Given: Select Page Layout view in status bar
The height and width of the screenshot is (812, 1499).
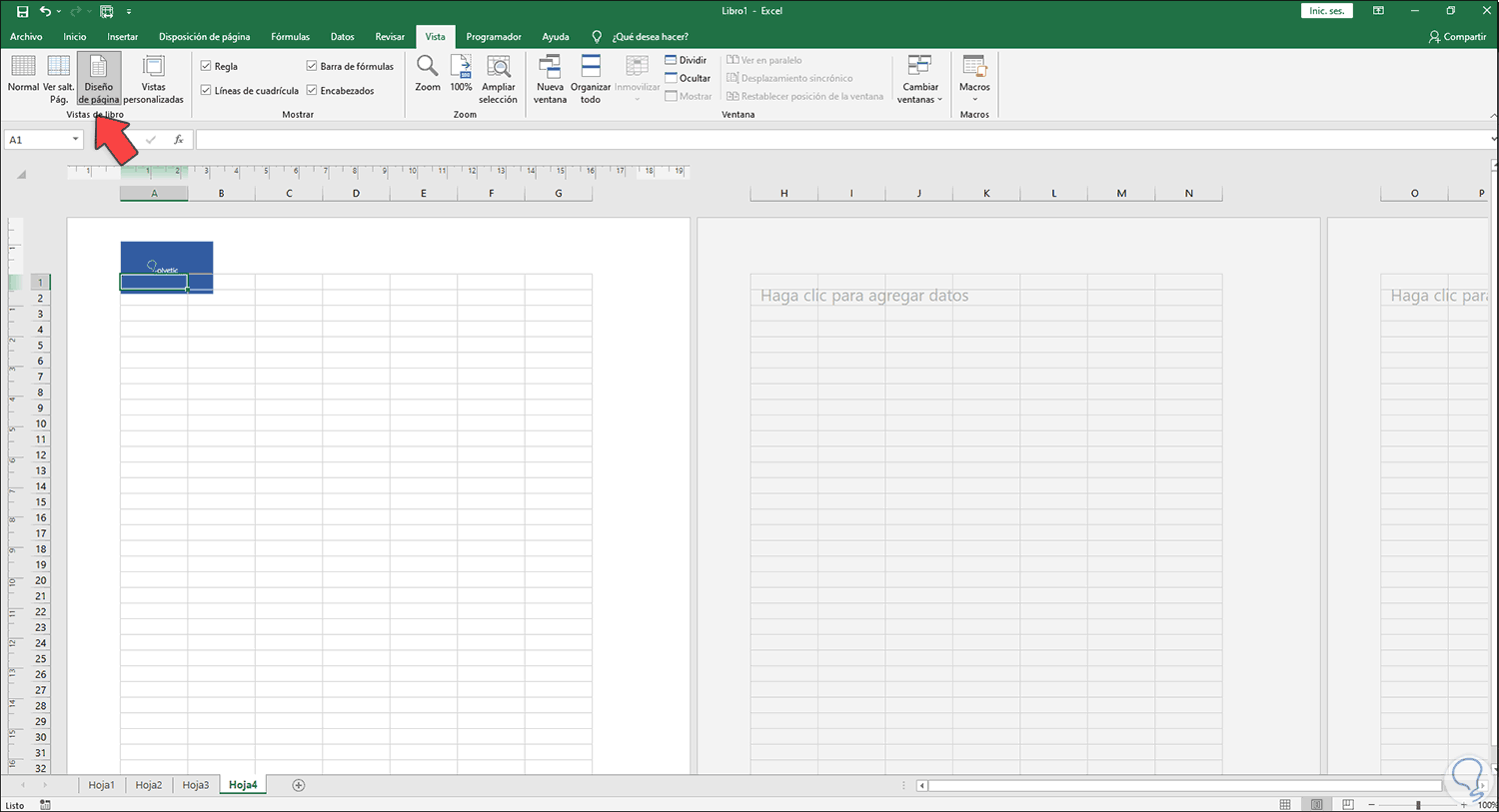Looking at the screenshot, I should tap(1317, 804).
